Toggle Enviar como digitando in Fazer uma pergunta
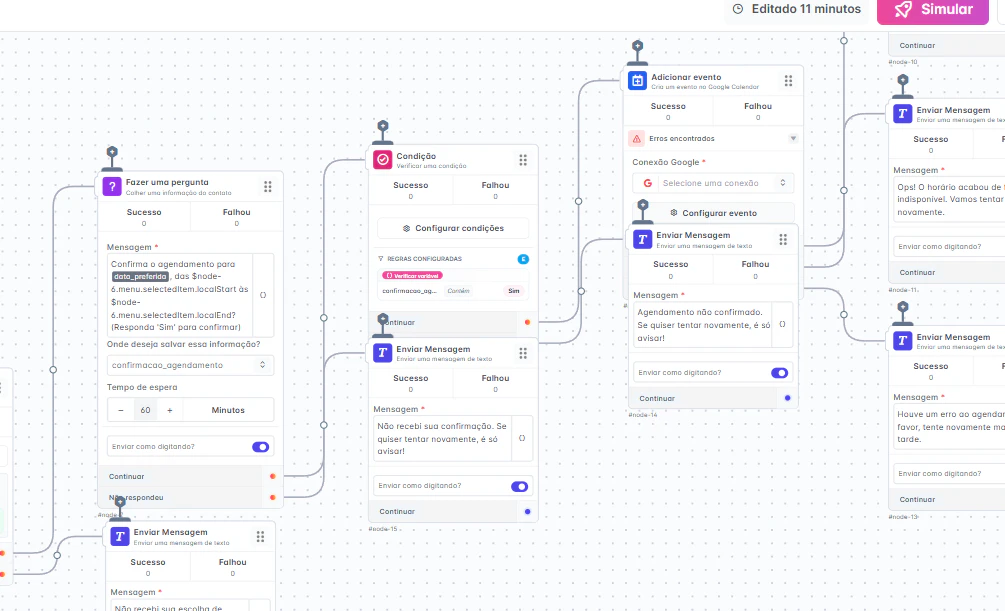The height and width of the screenshot is (611, 1005). (260, 447)
